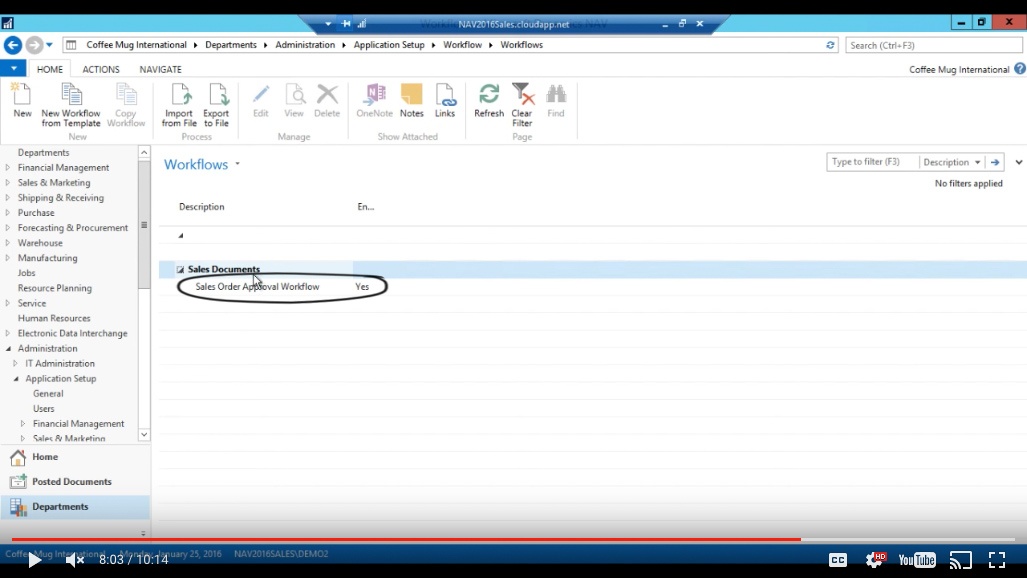Switch to the NAVIGATE ribbon tab
Viewport: 1027px width, 578px height.
point(160,69)
